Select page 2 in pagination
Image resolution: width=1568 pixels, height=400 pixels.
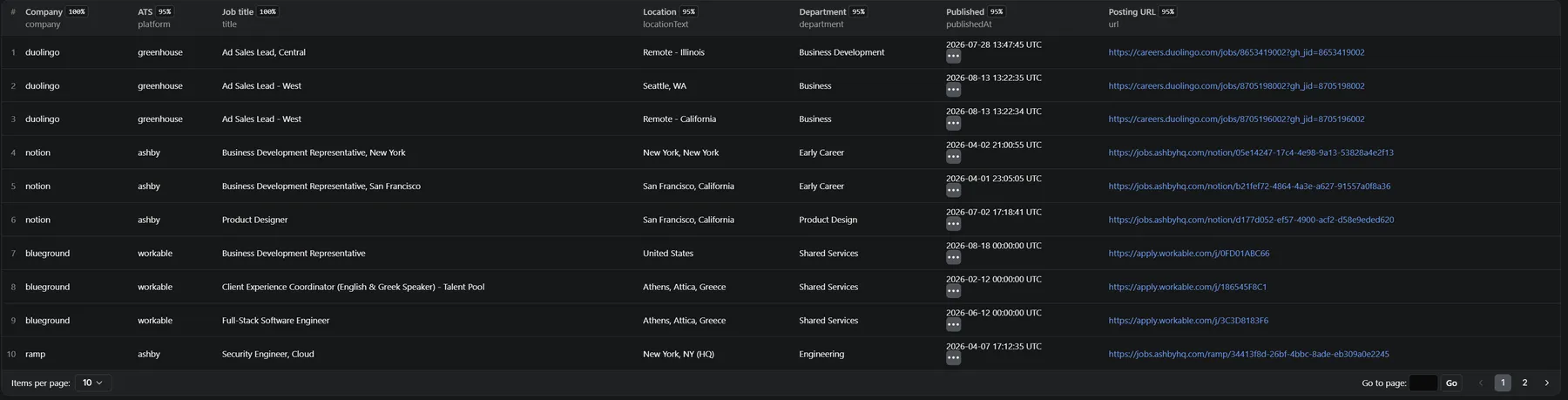[x=1524, y=383]
